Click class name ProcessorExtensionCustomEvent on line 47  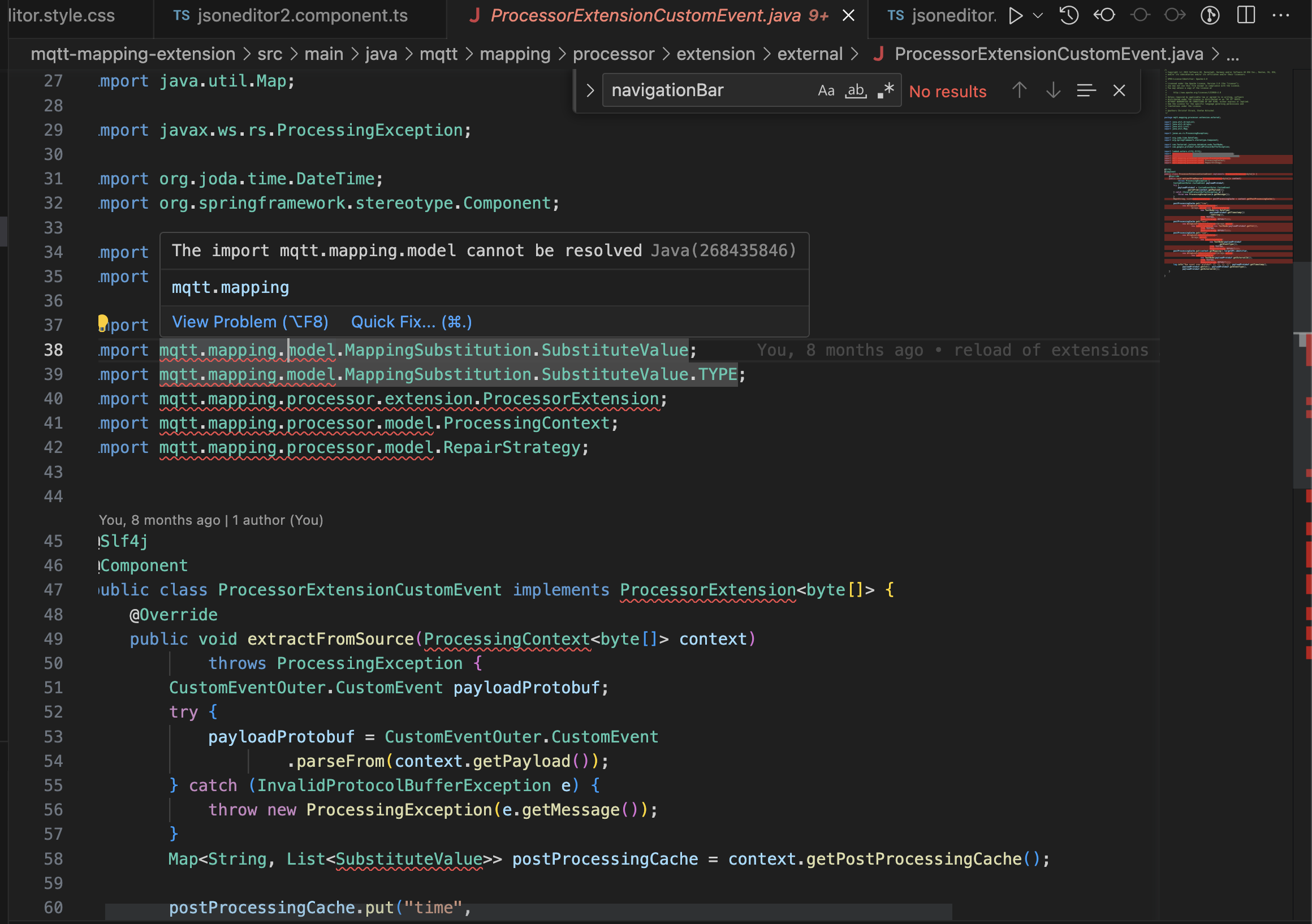(360, 590)
